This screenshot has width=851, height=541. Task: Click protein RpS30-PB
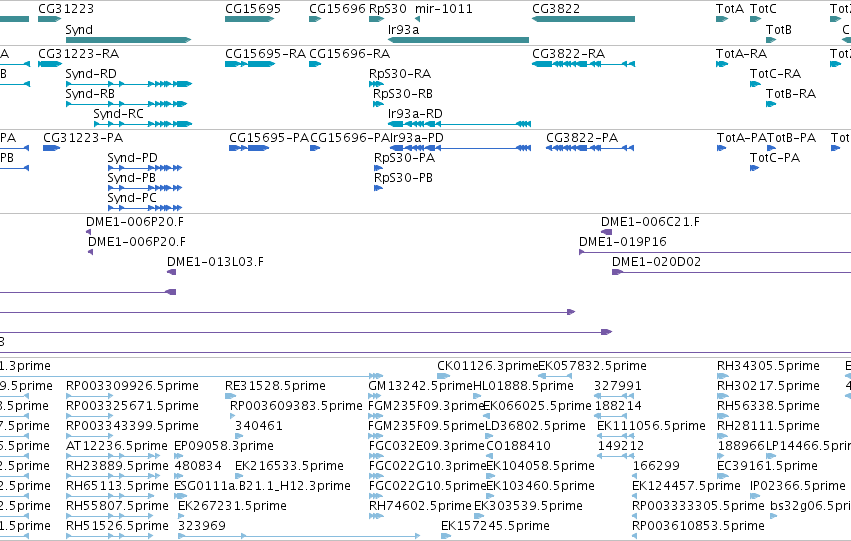click(x=403, y=178)
